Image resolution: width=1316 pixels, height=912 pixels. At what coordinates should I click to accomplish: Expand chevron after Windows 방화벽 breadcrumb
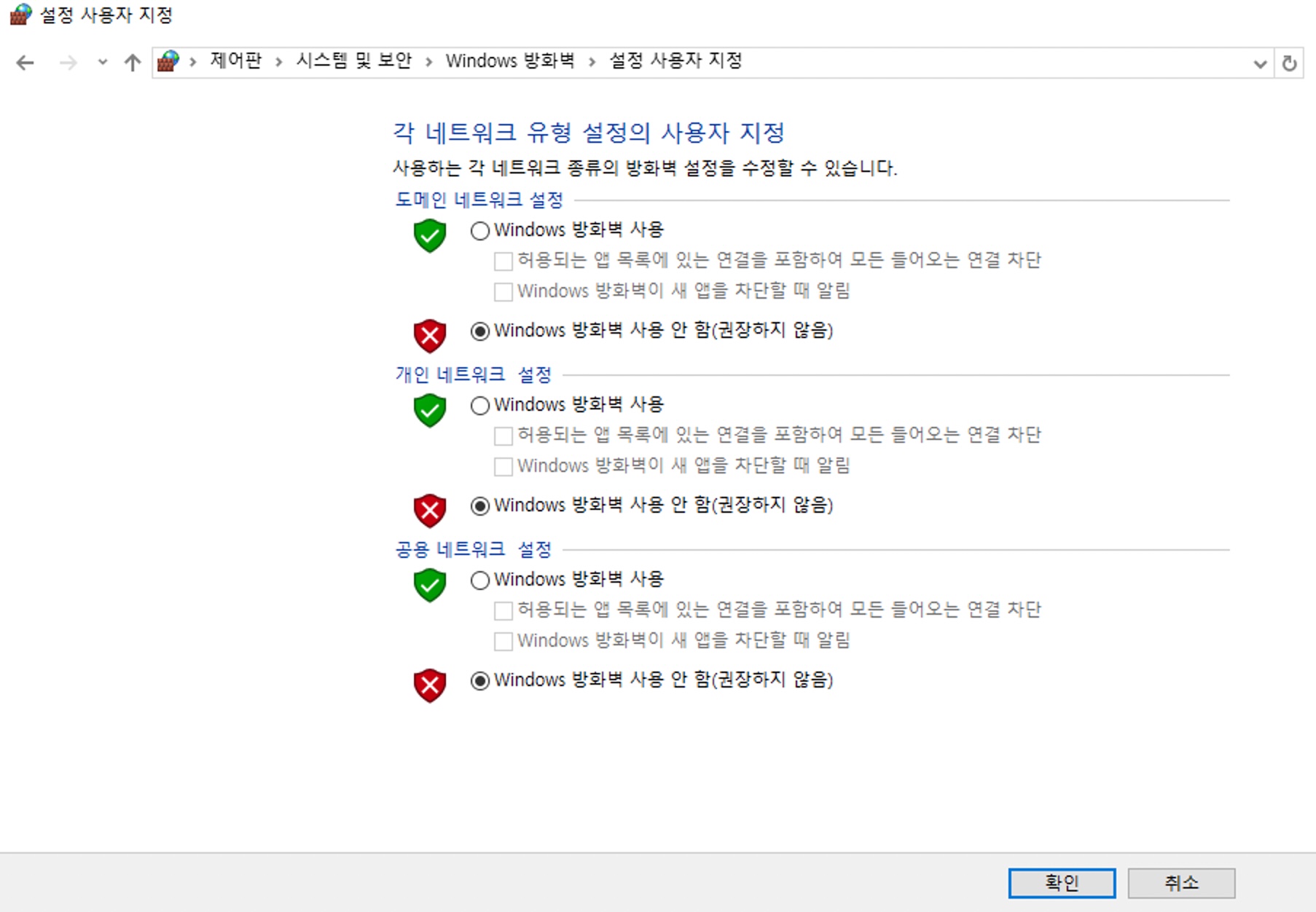[x=592, y=62]
